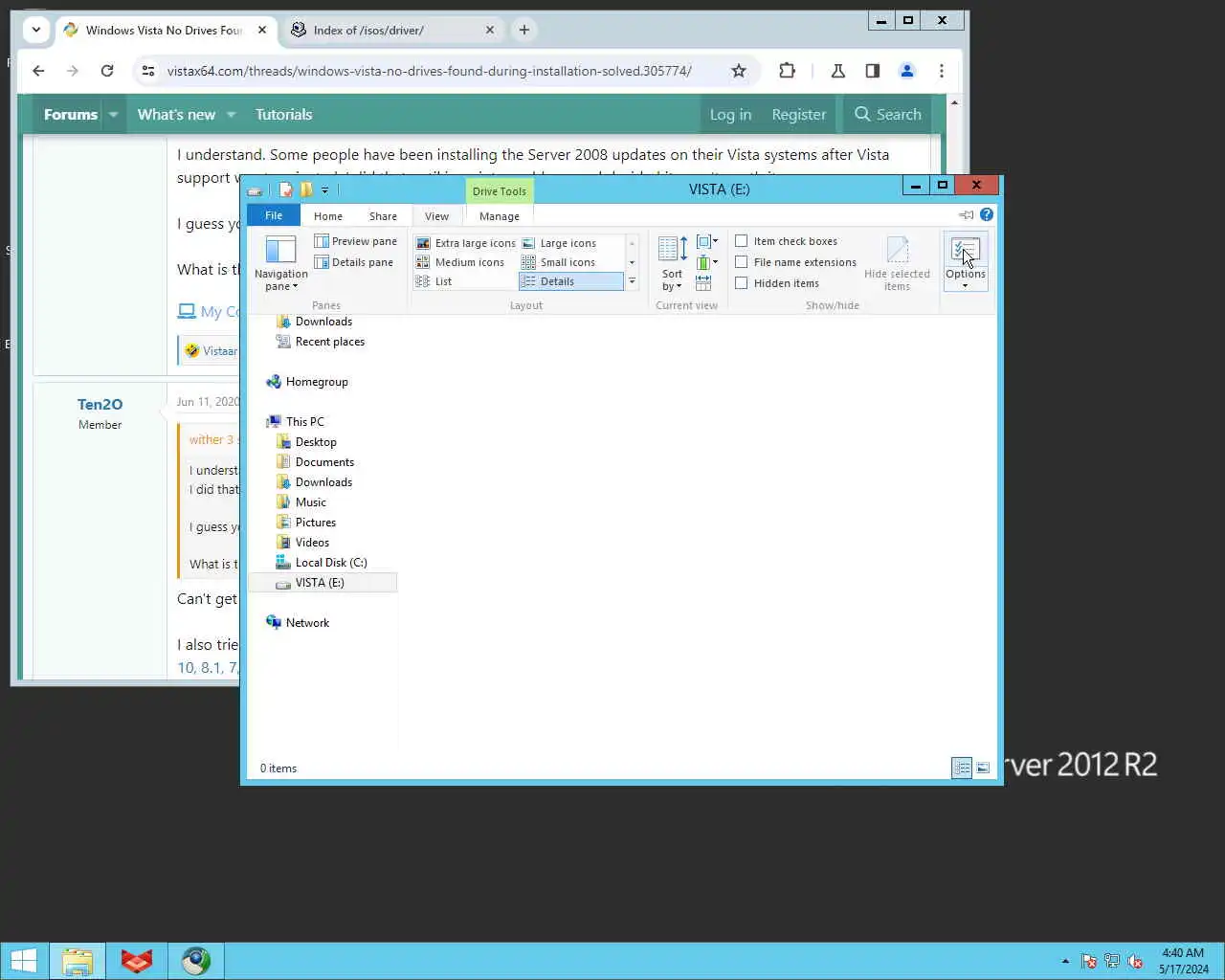Screen dimensions: 1225x980
Task: Switch to the Manage ribbon tab
Action: [x=500, y=216]
